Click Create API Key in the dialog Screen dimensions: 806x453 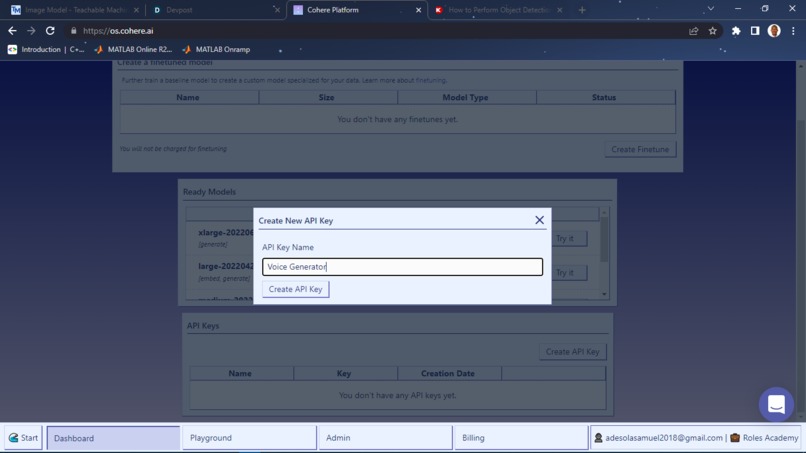click(296, 289)
